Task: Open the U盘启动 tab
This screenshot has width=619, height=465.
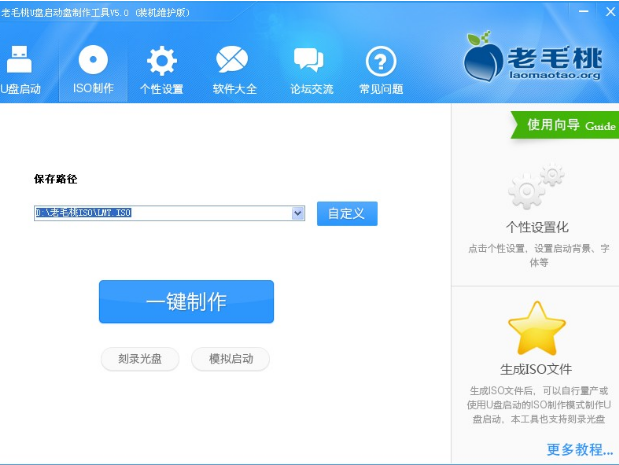Action: (20, 70)
